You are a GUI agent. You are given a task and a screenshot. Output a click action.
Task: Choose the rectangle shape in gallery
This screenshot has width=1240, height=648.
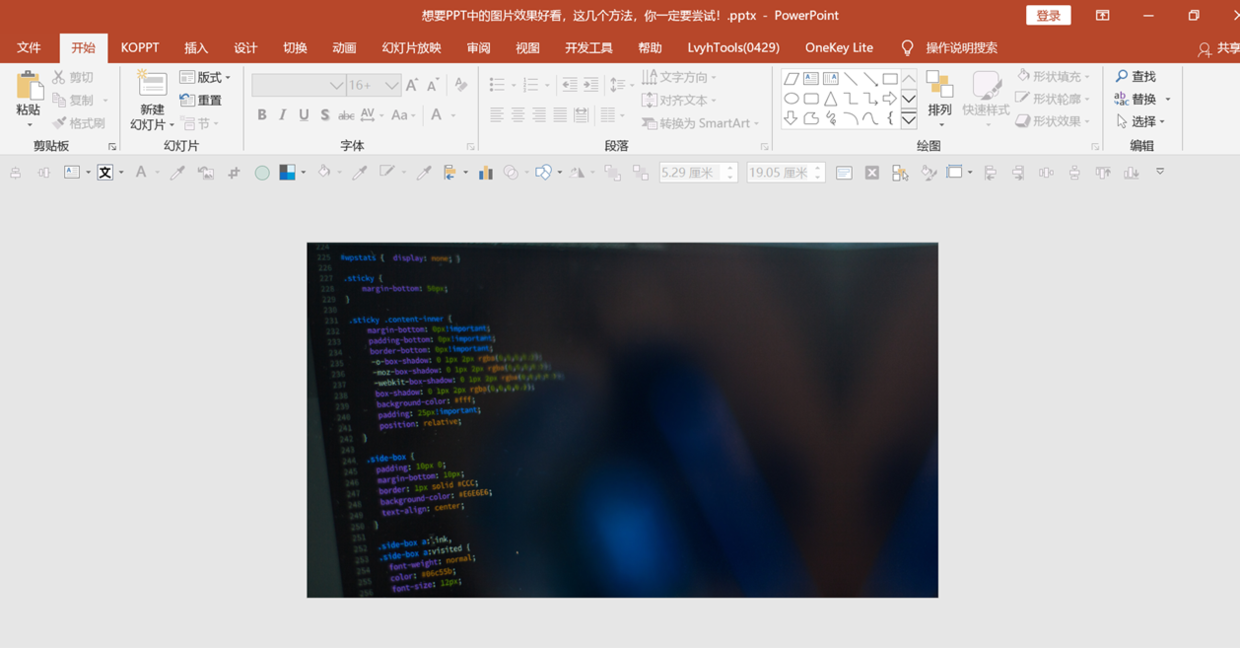pos(889,79)
